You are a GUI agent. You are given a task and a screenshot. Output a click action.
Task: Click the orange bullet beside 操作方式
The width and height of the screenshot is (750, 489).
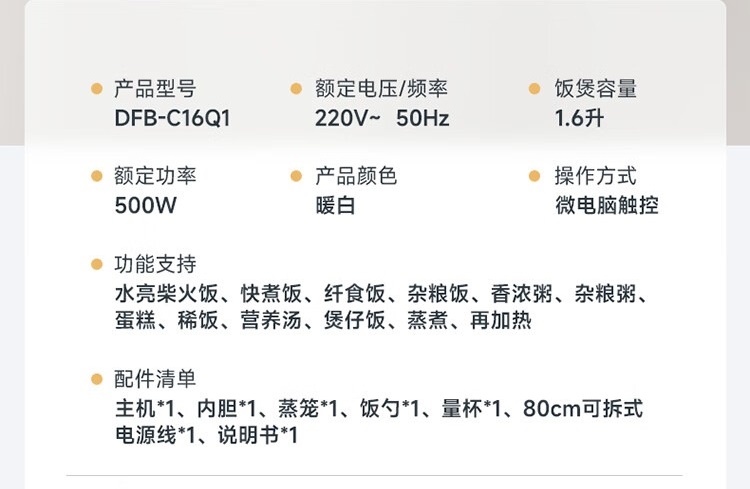tap(534, 176)
